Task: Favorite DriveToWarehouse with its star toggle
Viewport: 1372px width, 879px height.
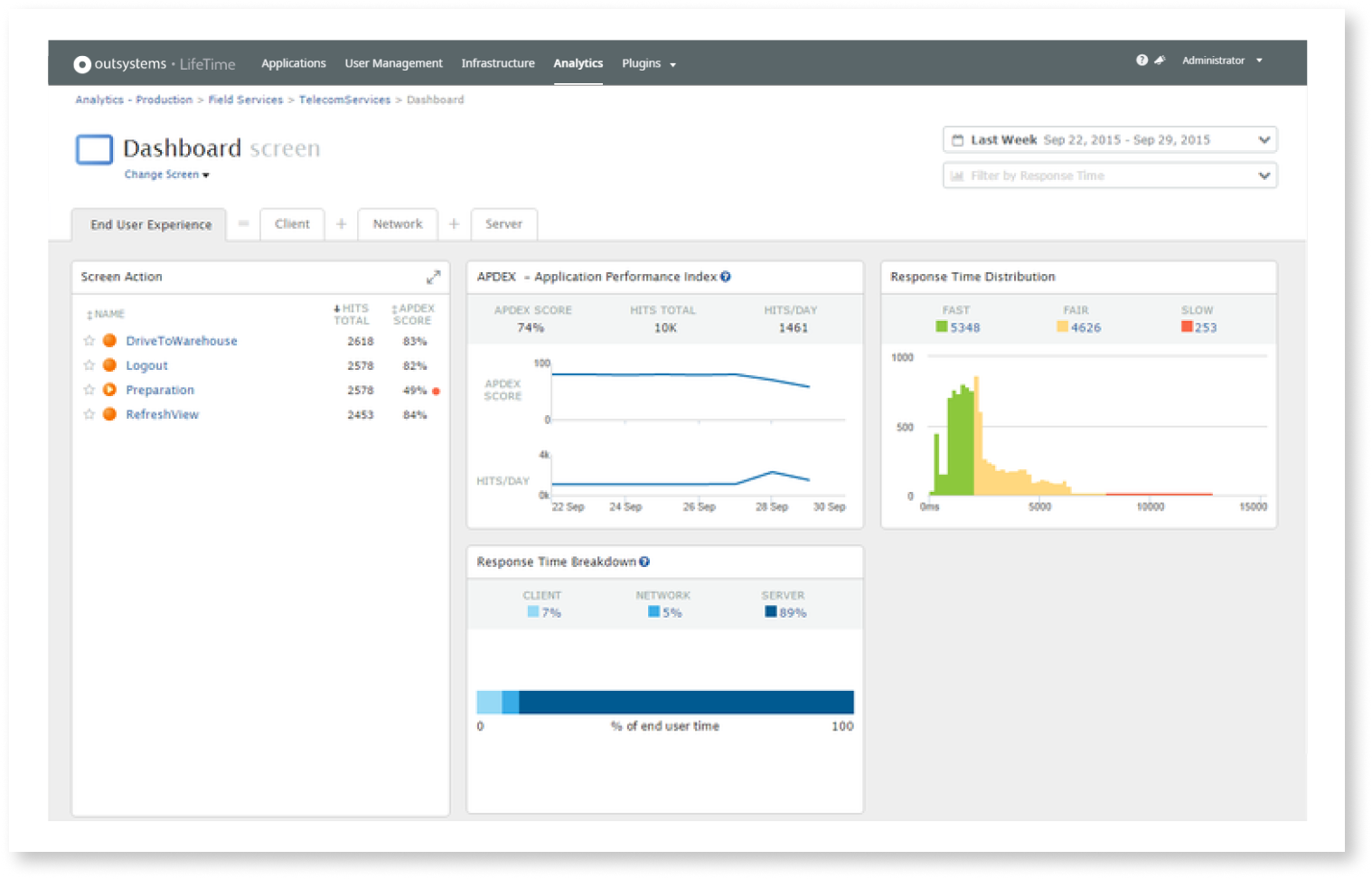Action: (89, 340)
